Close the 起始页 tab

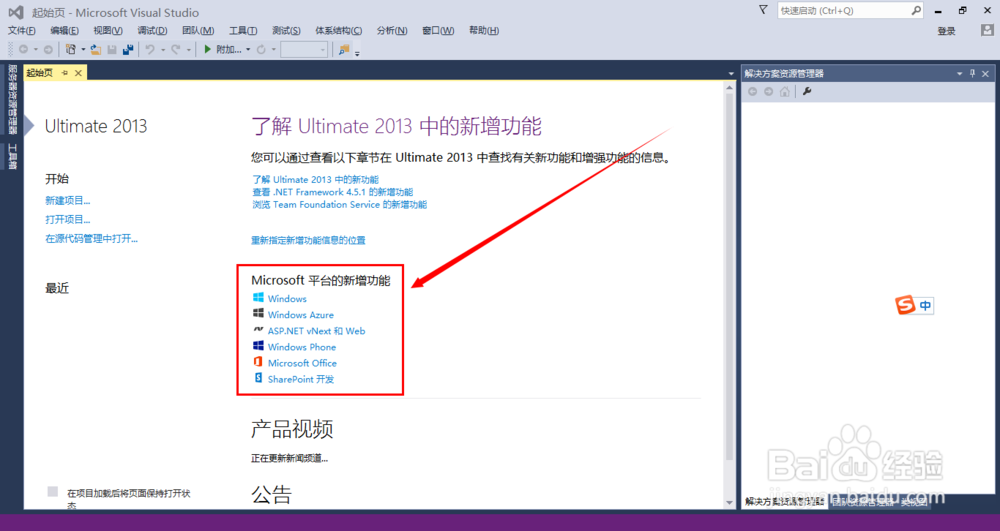(78, 73)
